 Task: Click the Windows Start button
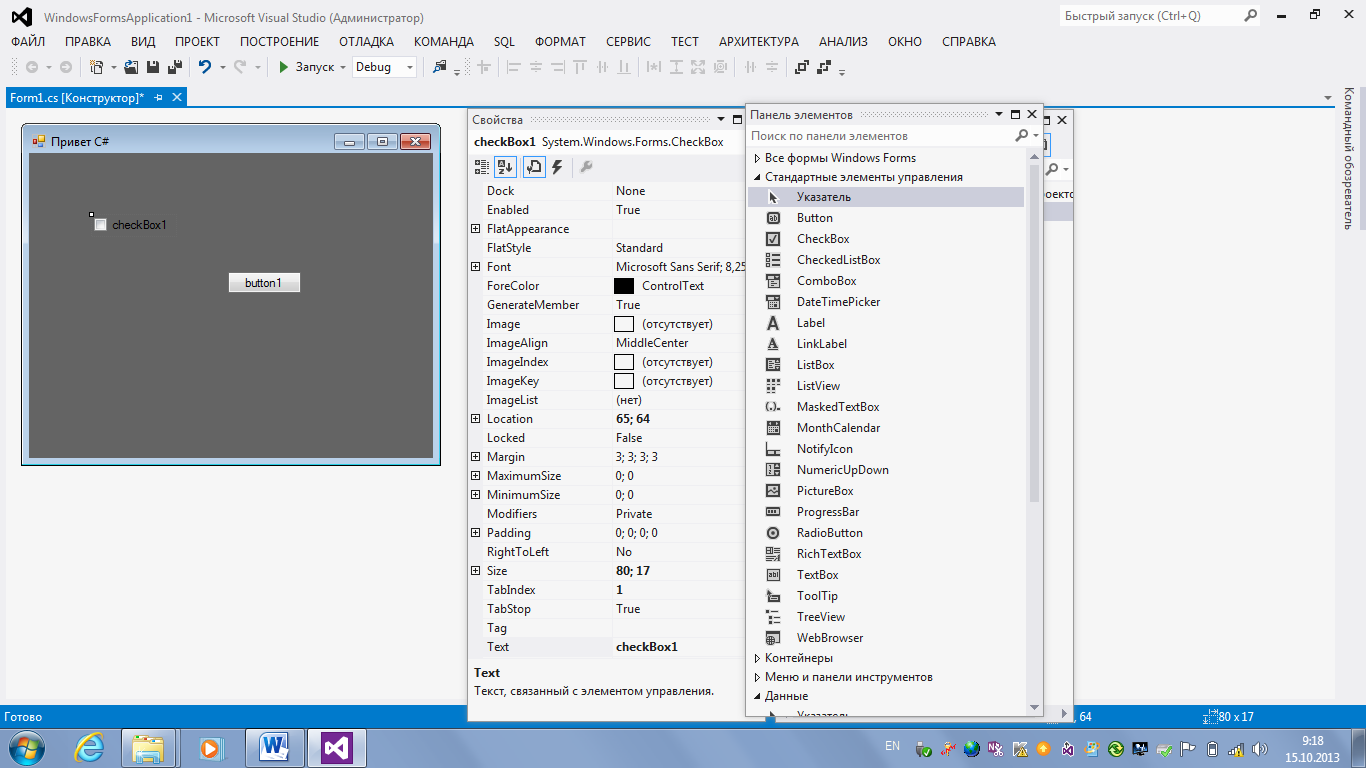[25, 747]
